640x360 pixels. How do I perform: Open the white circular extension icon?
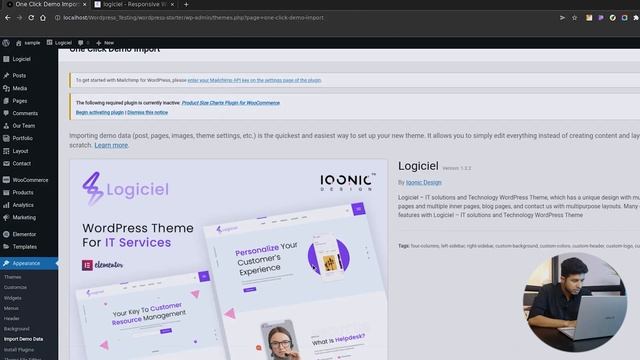pyautogui.click(x=613, y=18)
